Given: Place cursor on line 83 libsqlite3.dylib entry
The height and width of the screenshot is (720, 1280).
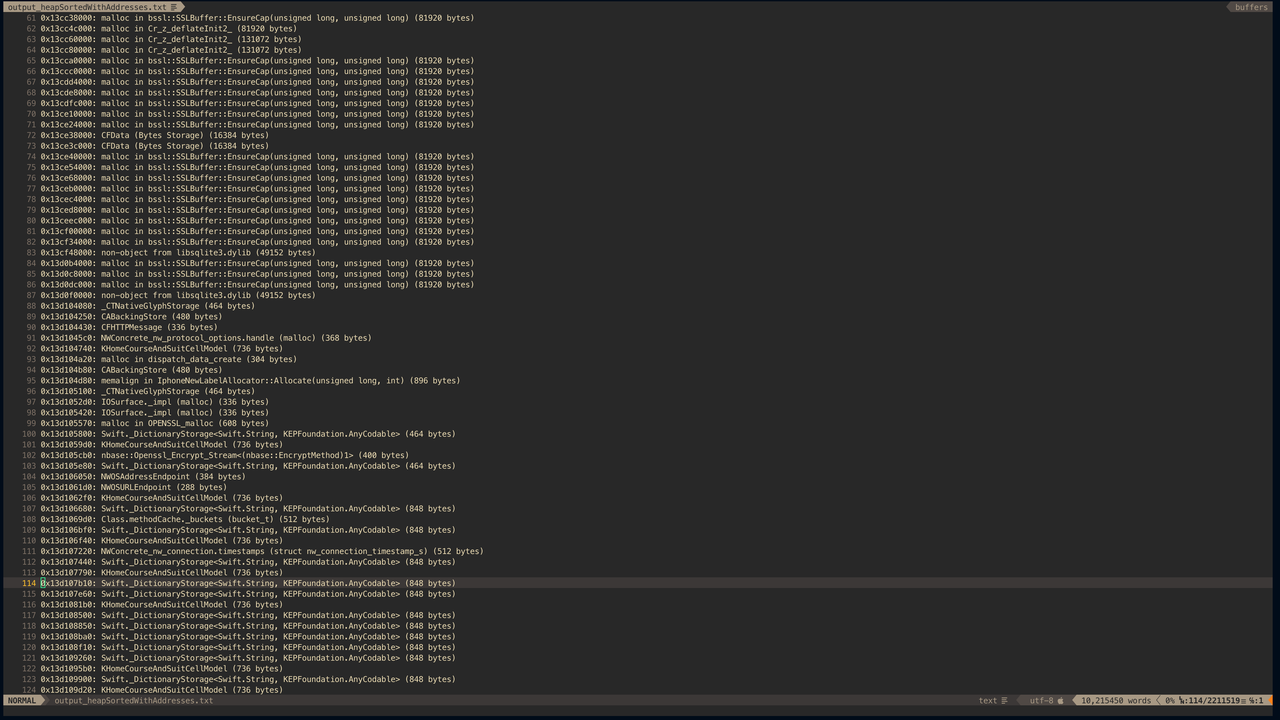Looking at the screenshot, I should (208, 253).
